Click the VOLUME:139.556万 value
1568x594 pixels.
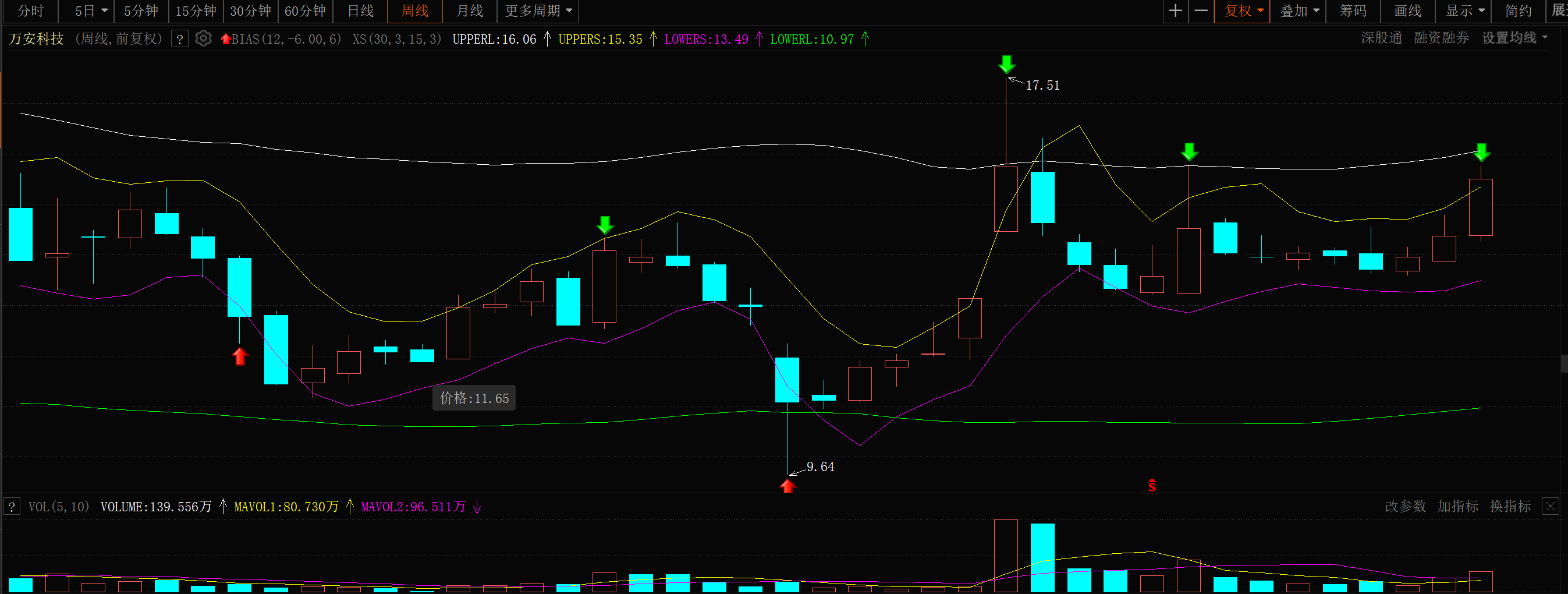click(x=156, y=507)
